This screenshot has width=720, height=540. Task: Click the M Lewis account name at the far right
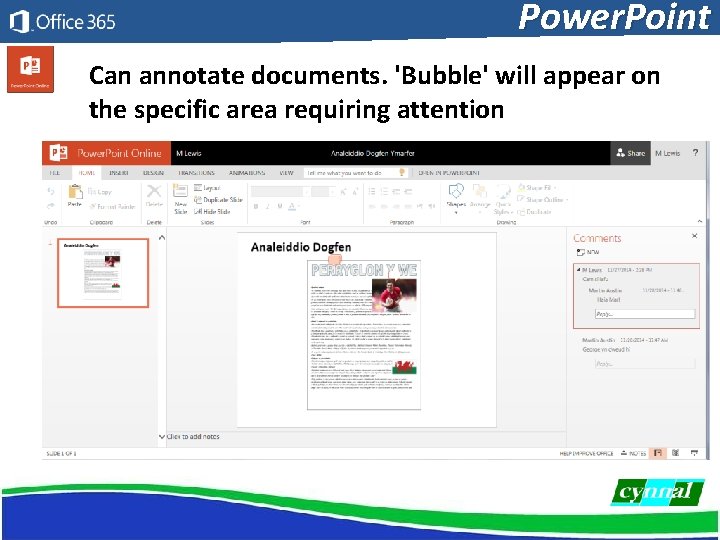click(668, 153)
